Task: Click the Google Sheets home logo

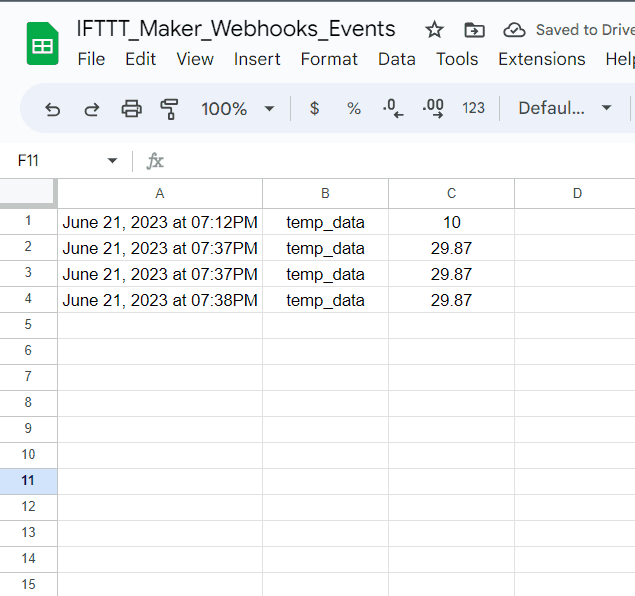Action: point(42,45)
